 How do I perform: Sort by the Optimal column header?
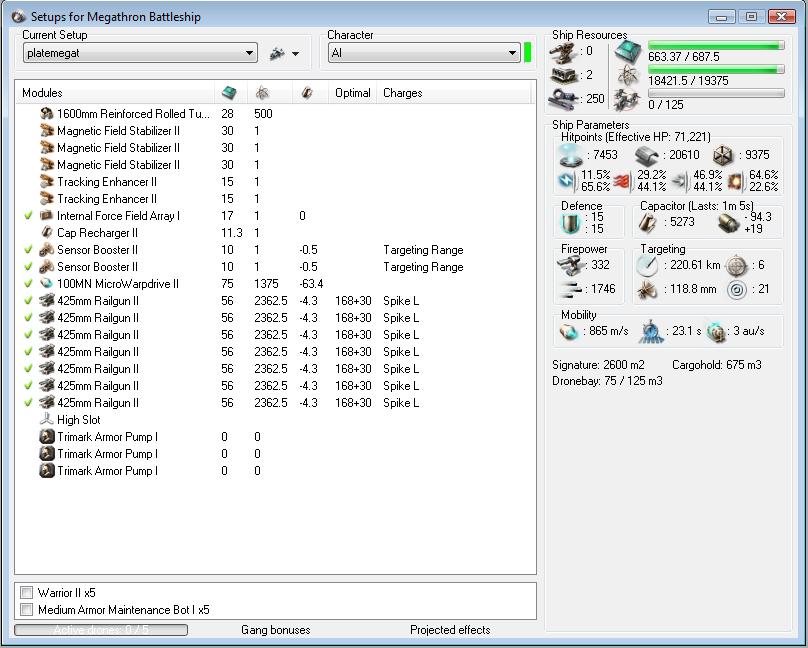(x=352, y=93)
